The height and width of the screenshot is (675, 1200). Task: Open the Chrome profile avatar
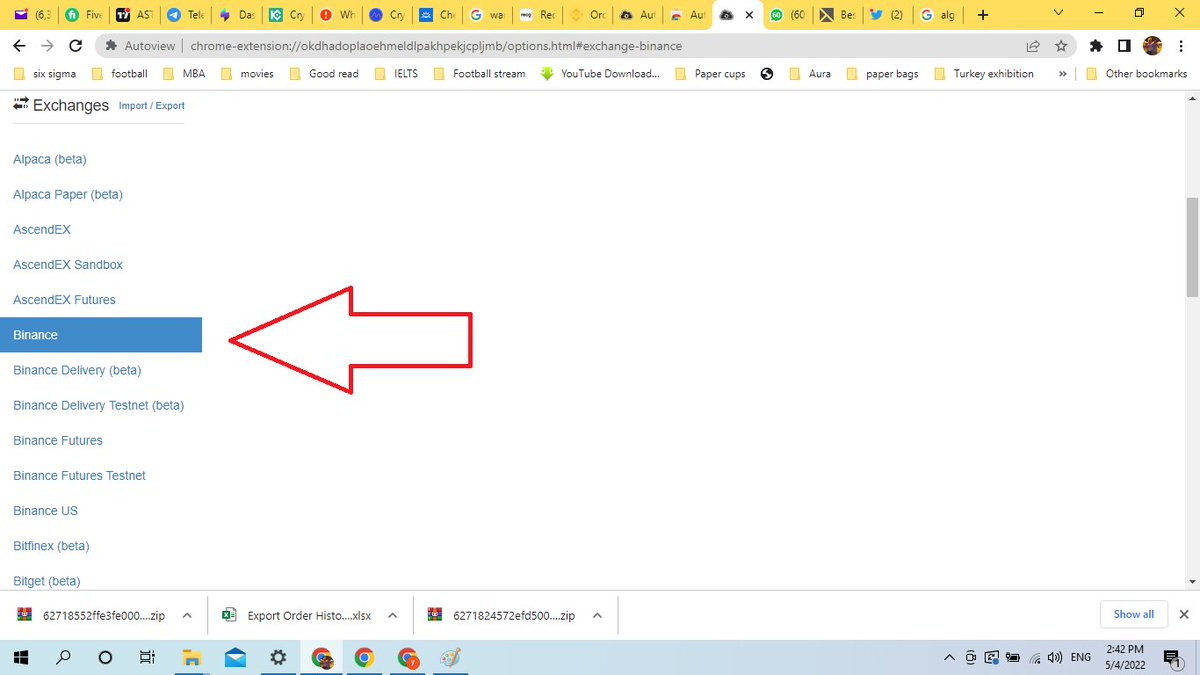click(1152, 46)
